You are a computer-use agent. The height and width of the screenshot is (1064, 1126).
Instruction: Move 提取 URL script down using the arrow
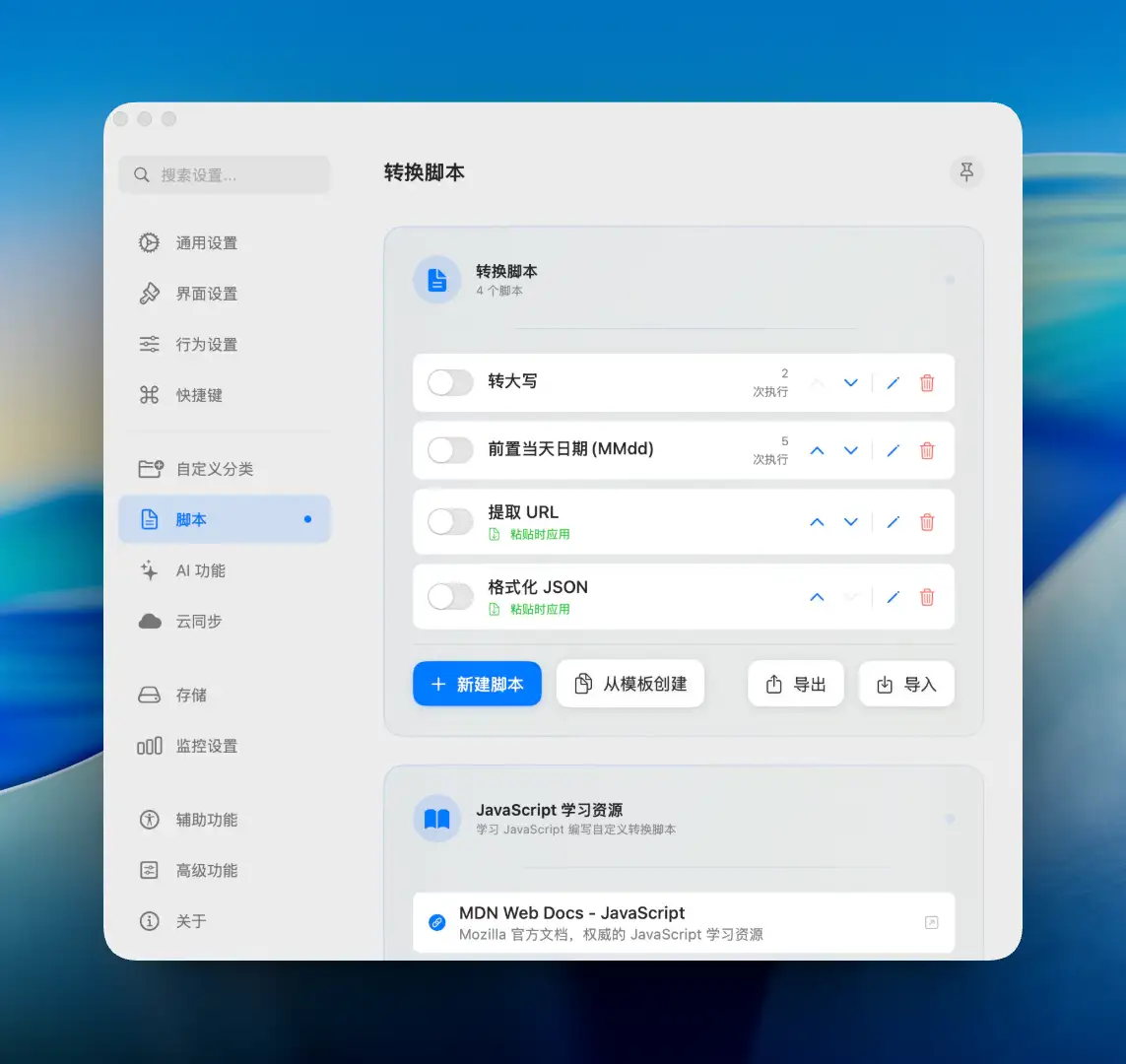click(851, 522)
